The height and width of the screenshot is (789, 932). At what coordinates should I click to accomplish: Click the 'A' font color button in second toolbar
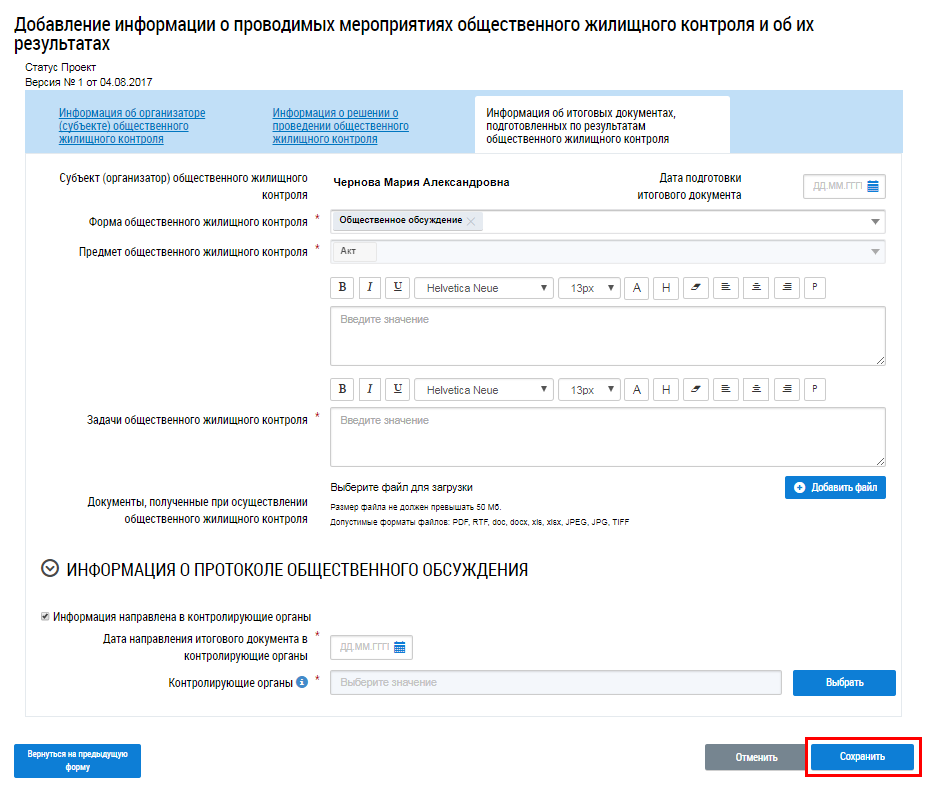(637, 390)
